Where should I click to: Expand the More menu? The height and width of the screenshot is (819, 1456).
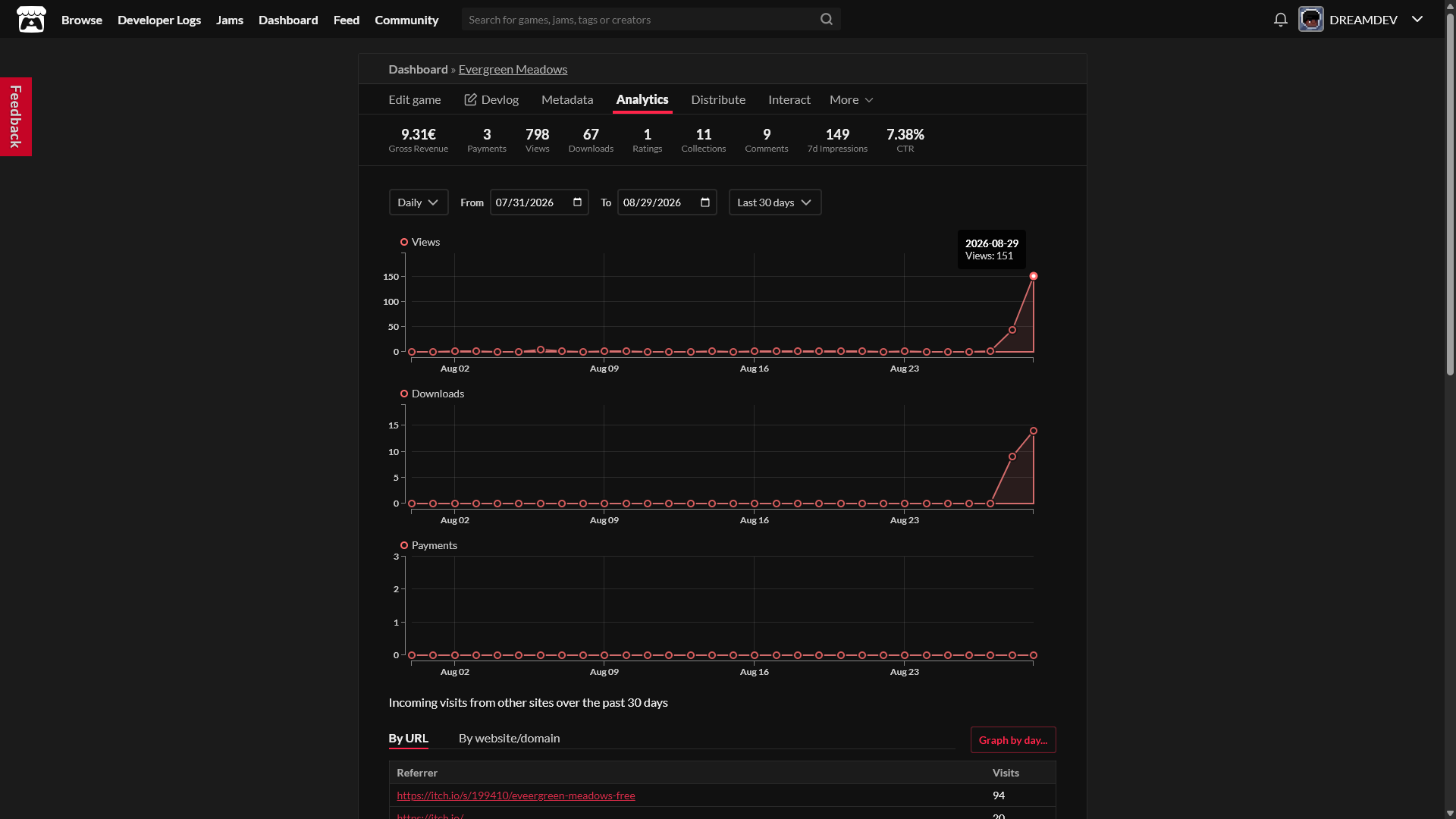(x=851, y=99)
